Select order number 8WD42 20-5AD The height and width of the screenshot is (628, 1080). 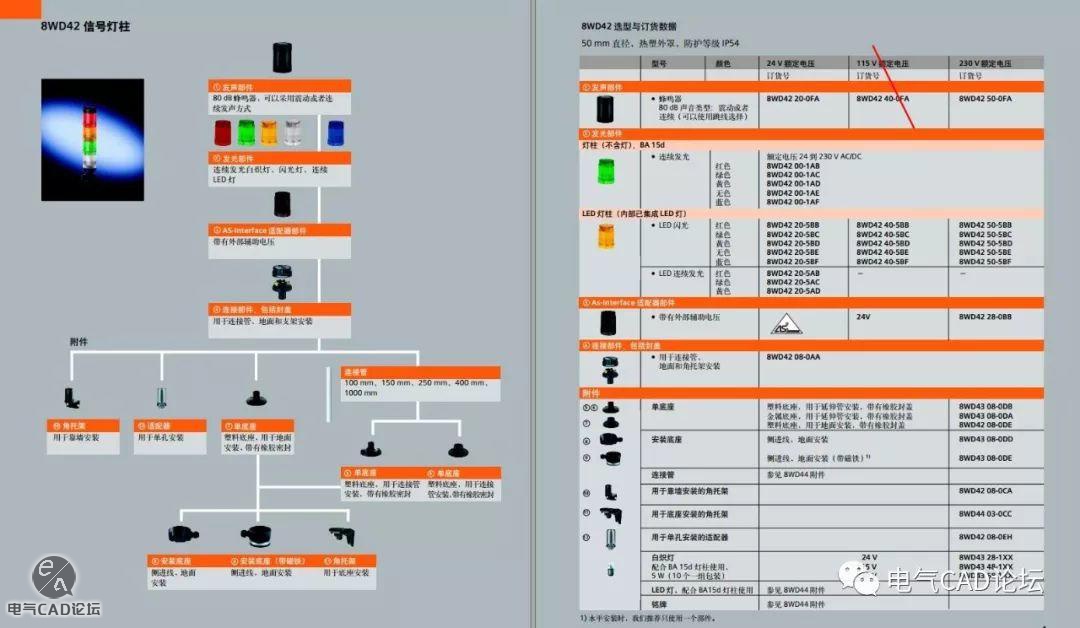click(x=793, y=291)
